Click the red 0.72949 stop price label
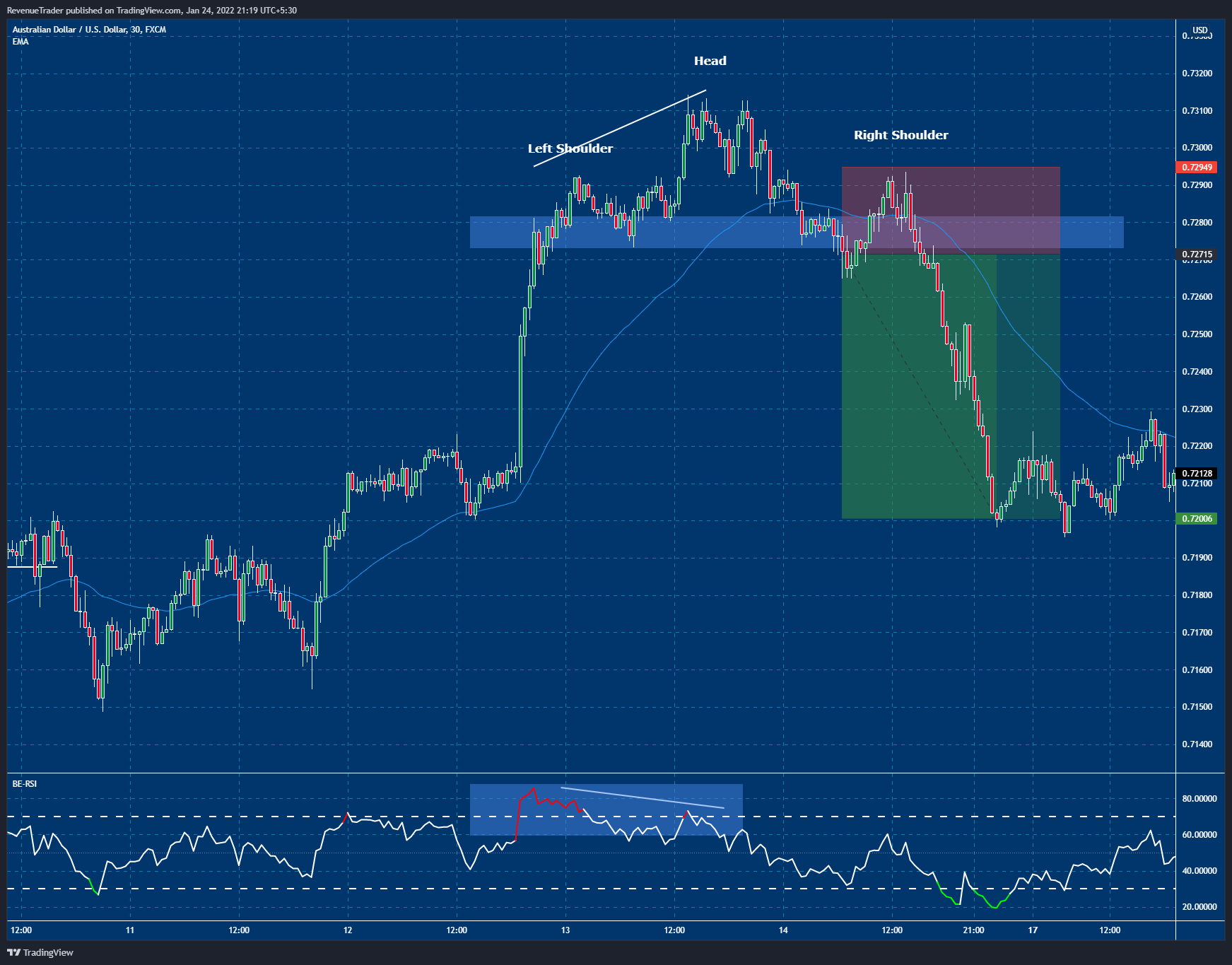This screenshot has height=965, width=1232. 1196,168
